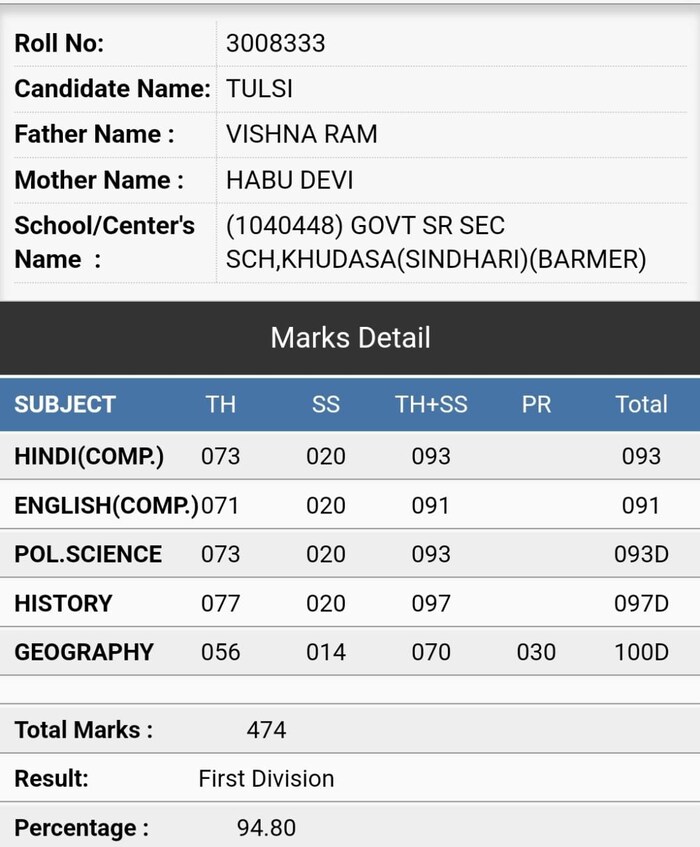700x847 pixels.
Task: Click the TH+SS column header
Action: click(431, 405)
